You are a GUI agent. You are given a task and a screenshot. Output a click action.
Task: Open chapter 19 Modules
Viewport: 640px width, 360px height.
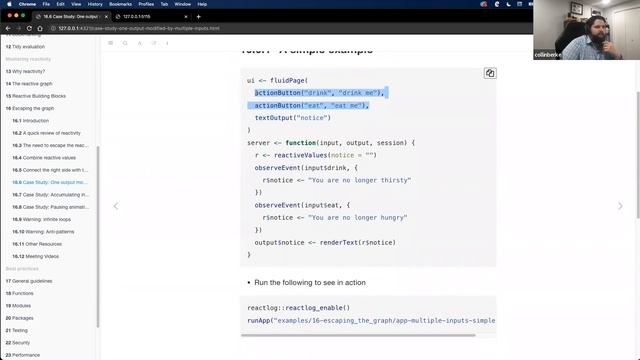tap(18, 306)
